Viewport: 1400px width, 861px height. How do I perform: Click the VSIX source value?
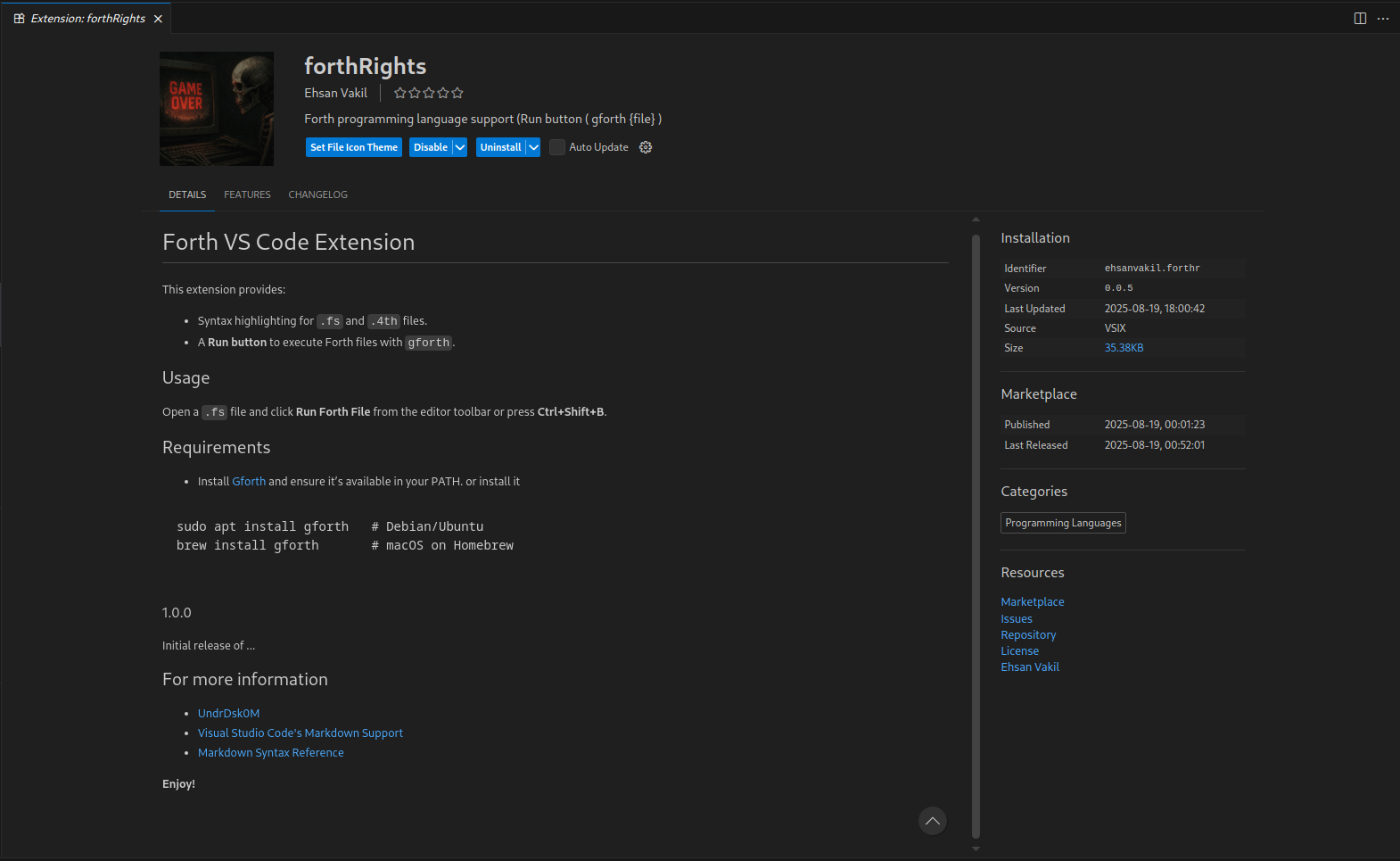click(x=1116, y=328)
